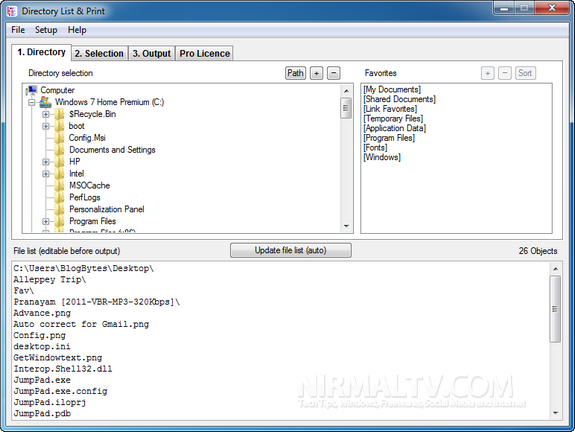The width and height of the screenshot is (575, 432).
Task: Select [My Documents] in Favorites list
Action: (x=392, y=89)
